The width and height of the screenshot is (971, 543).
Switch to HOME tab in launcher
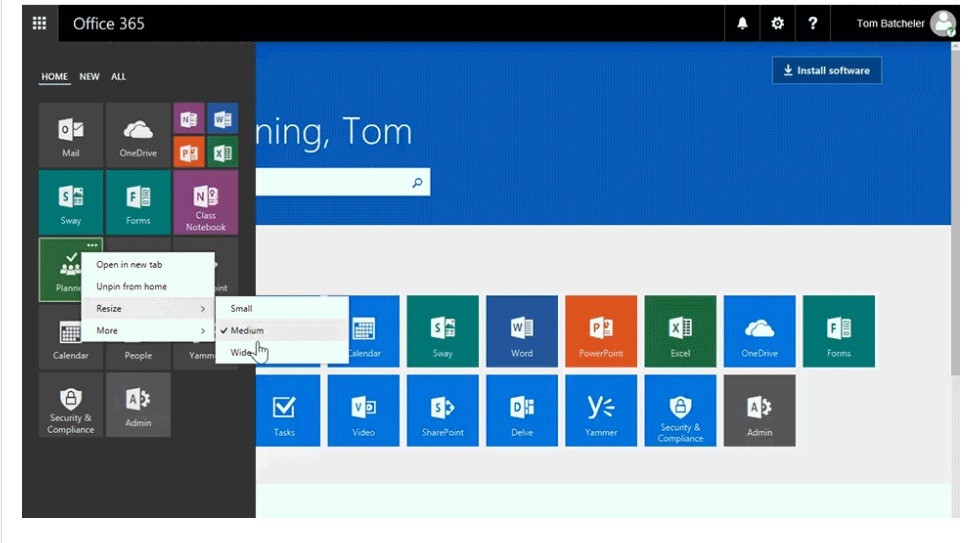click(54, 77)
